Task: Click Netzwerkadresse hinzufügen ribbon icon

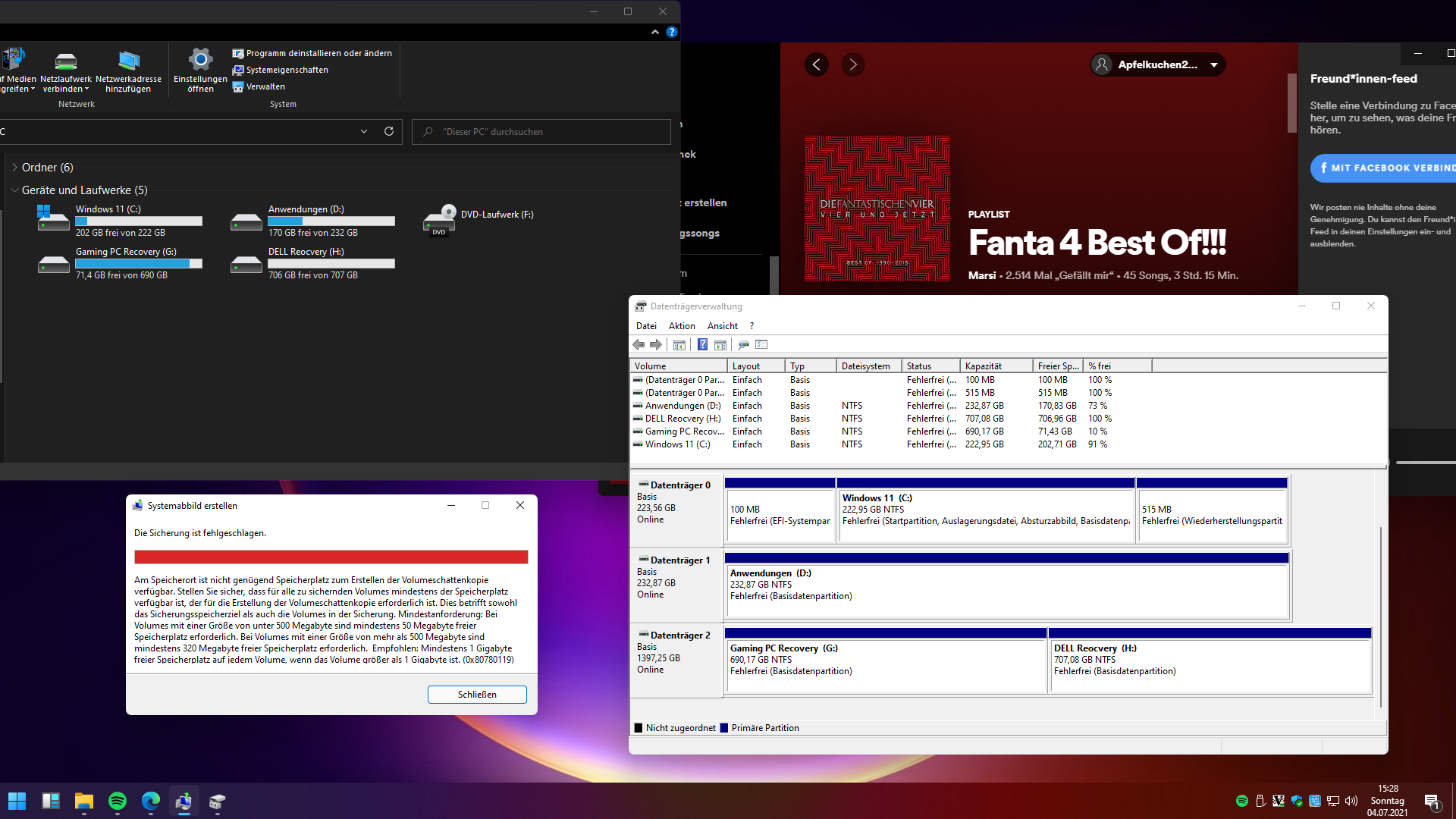Action: click(128, 71)
